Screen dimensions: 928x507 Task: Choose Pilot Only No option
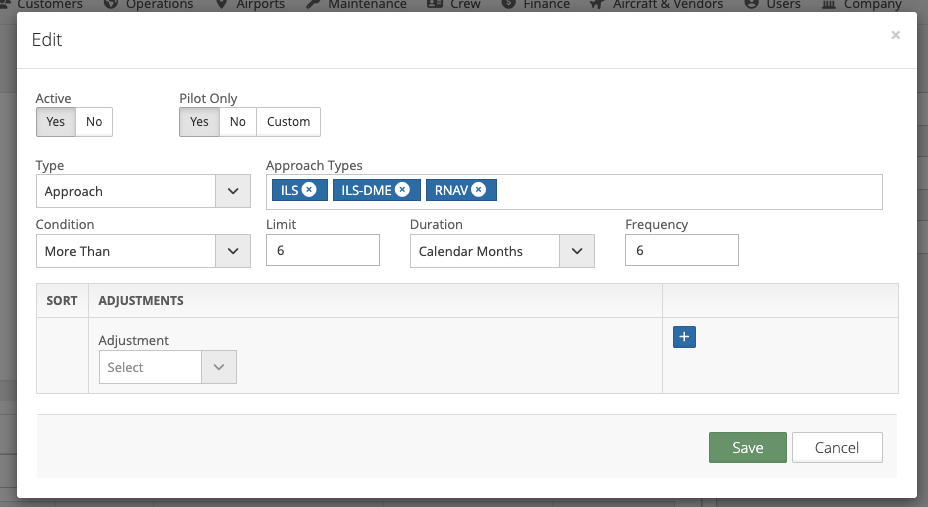[238, 122]
